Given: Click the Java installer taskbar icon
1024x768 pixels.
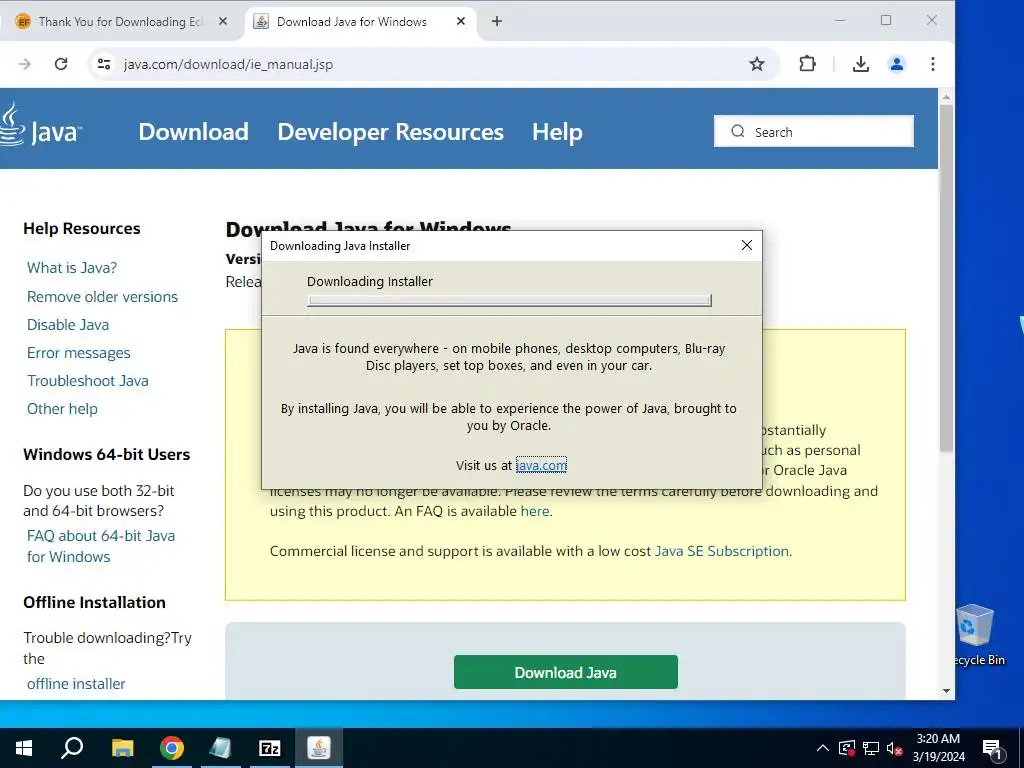Looking at the screenshot, I should (x=319, y=748).
